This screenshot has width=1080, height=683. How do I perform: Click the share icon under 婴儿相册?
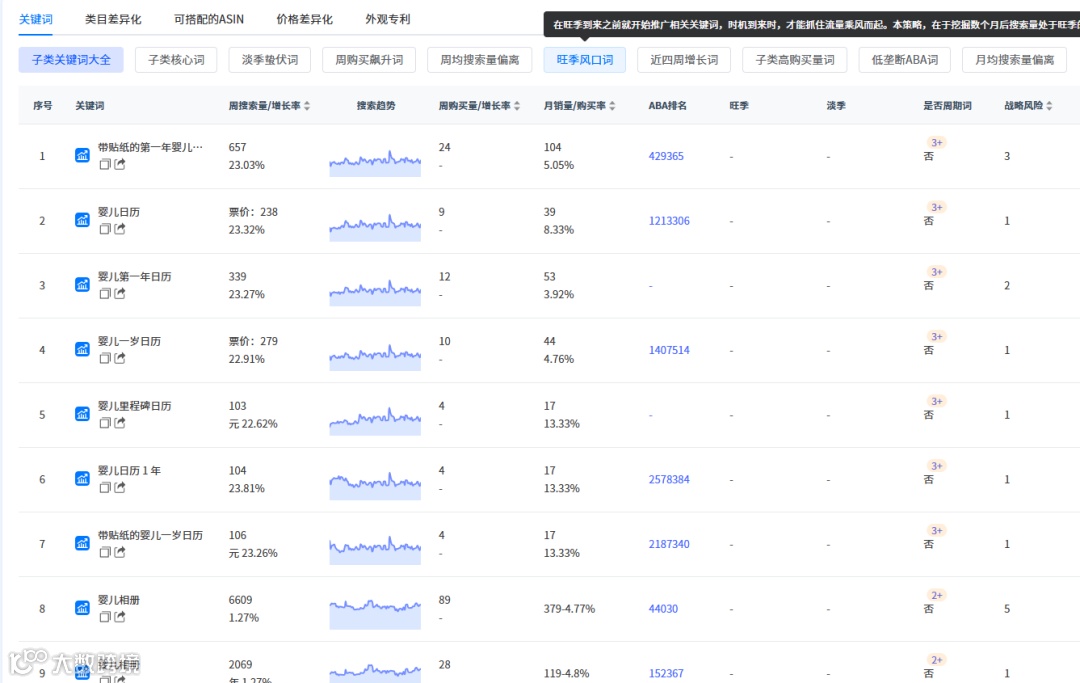click(119, 617)
